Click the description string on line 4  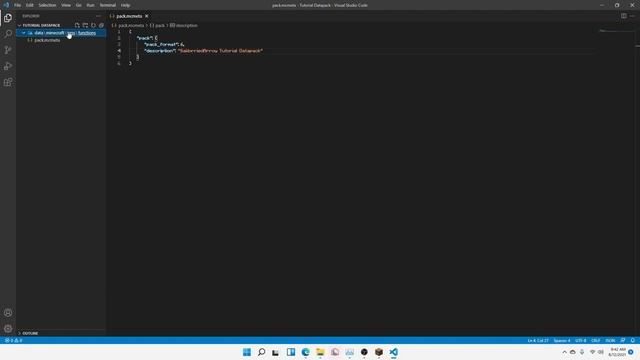coord(220,51)
